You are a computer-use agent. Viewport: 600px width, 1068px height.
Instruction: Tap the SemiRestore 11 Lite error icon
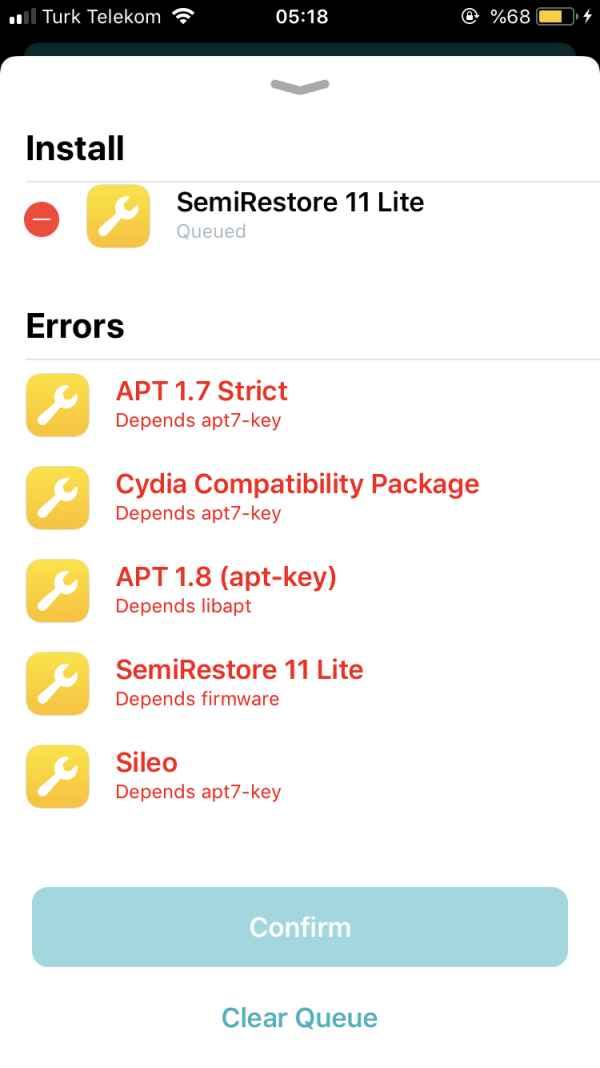(57, 683)
